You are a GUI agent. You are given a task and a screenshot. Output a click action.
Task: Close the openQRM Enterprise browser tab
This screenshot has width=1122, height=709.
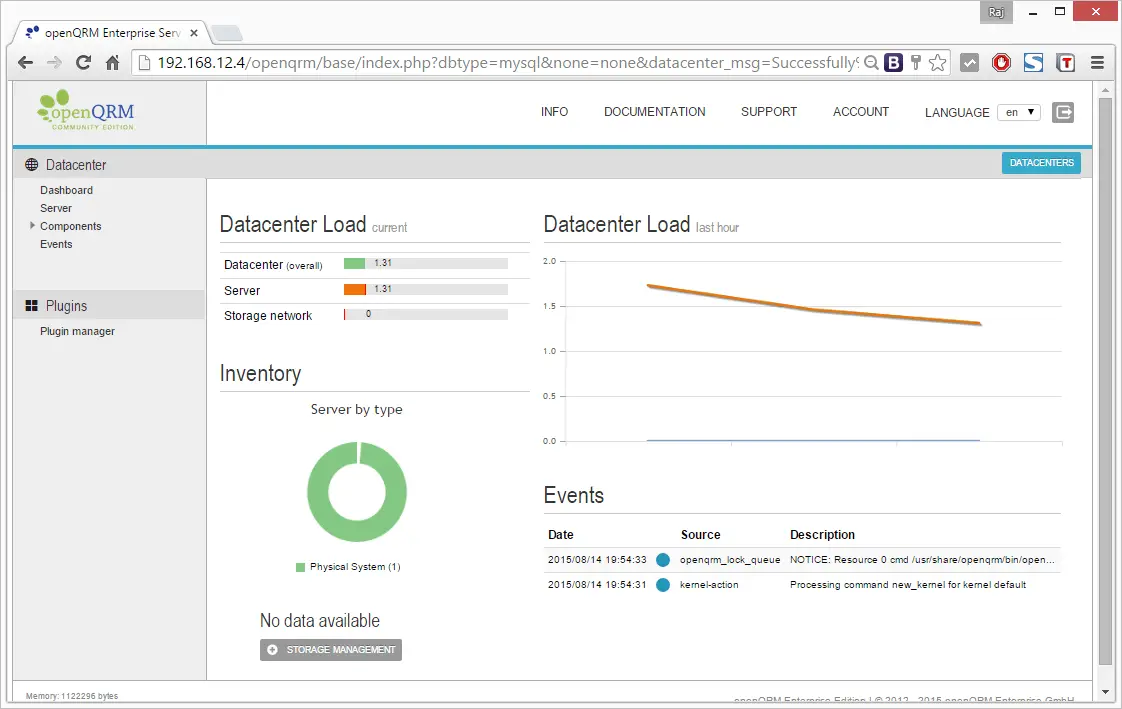[x=194, y=33]
